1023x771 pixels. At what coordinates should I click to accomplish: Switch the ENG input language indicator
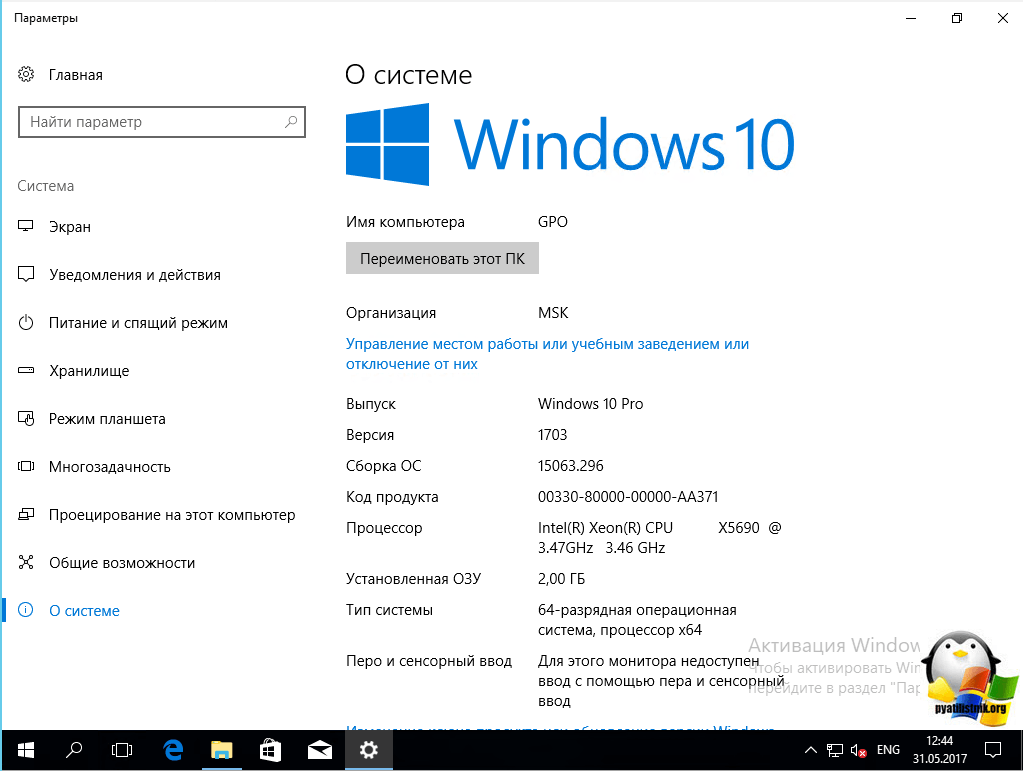pos(888,749)
